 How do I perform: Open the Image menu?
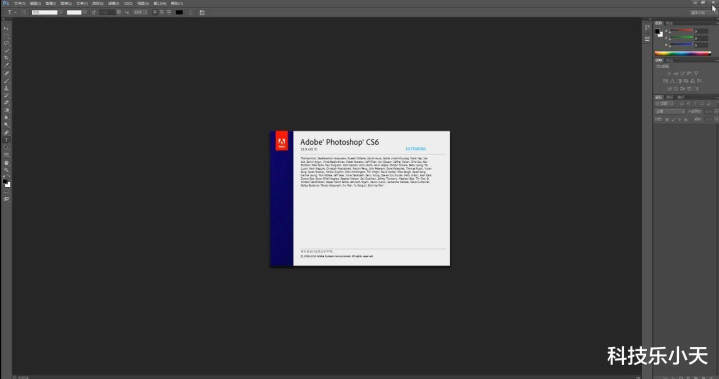(x=50, y=3)
